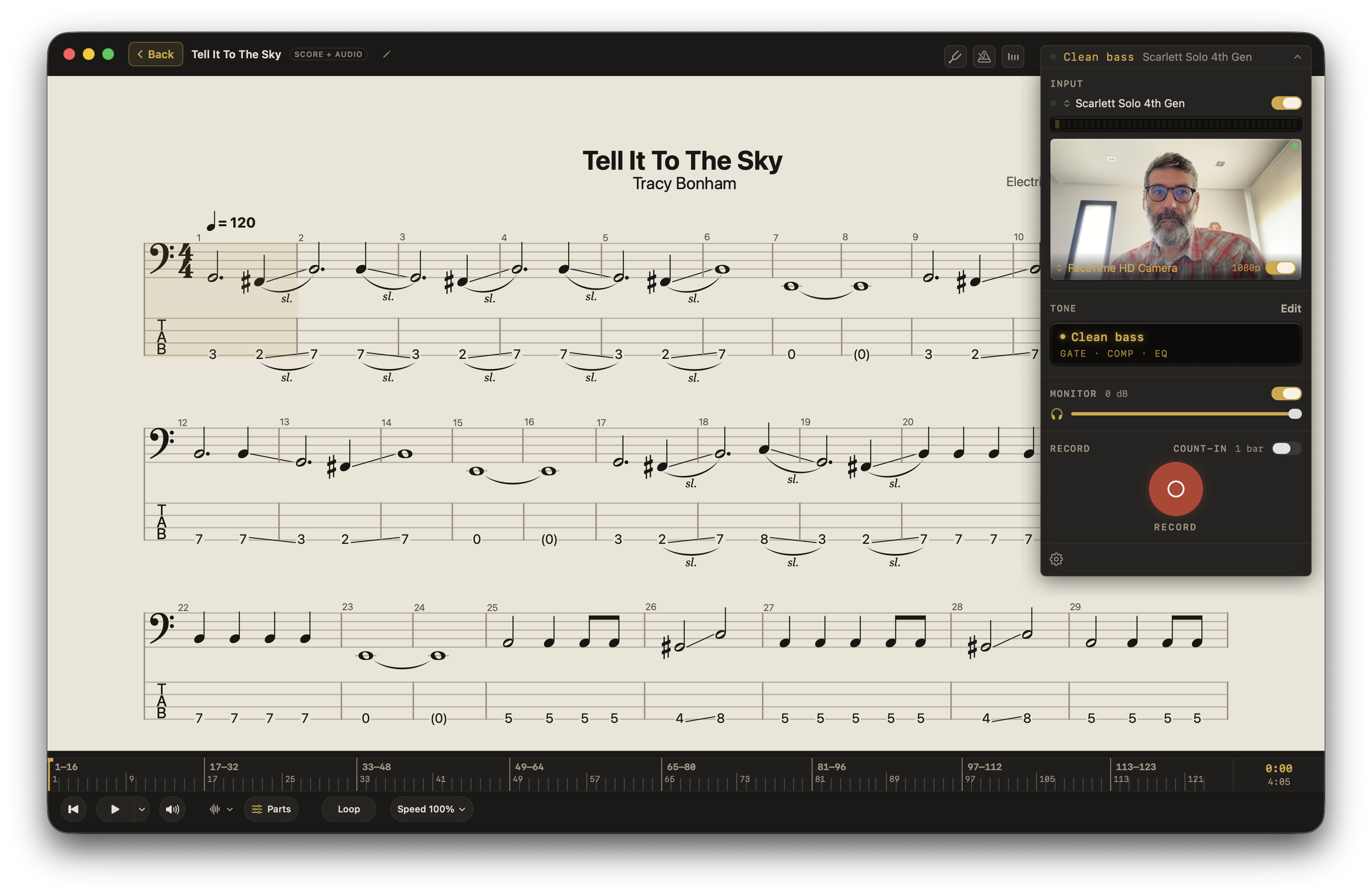Open the metronome settings
Image resolution: width=1372 pixels, height=896 pixels.
click(x=984, y=57)
